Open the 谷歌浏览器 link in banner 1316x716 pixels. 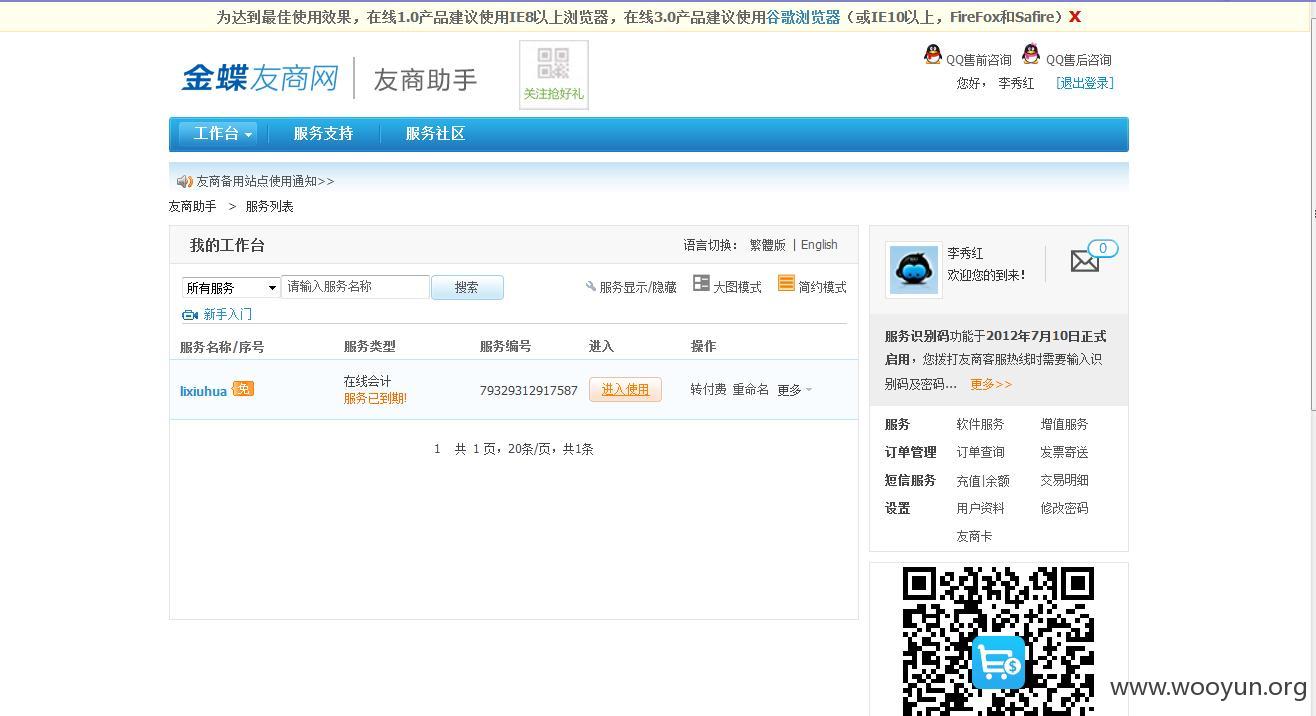pos(803,17)
